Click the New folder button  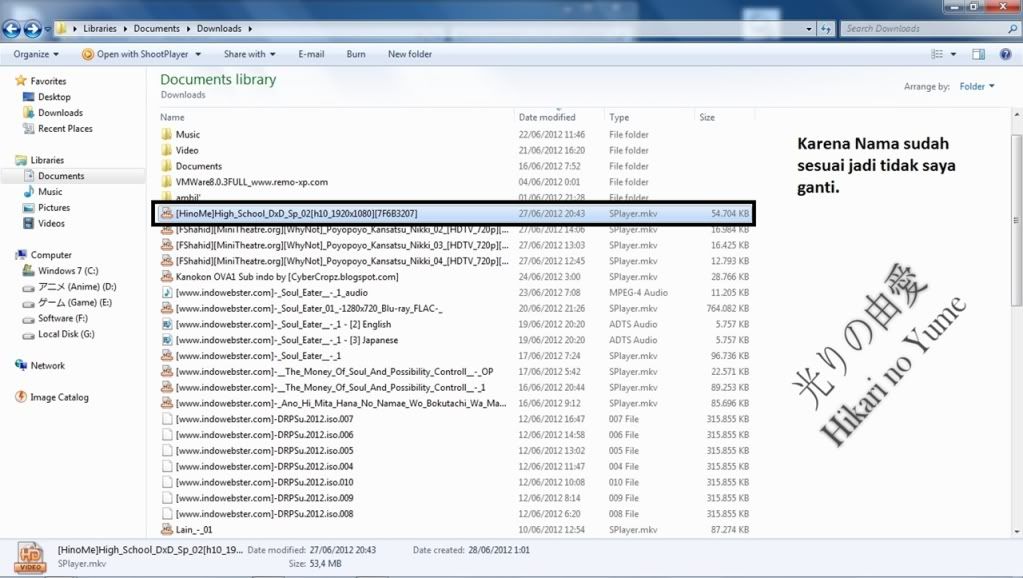410,54
